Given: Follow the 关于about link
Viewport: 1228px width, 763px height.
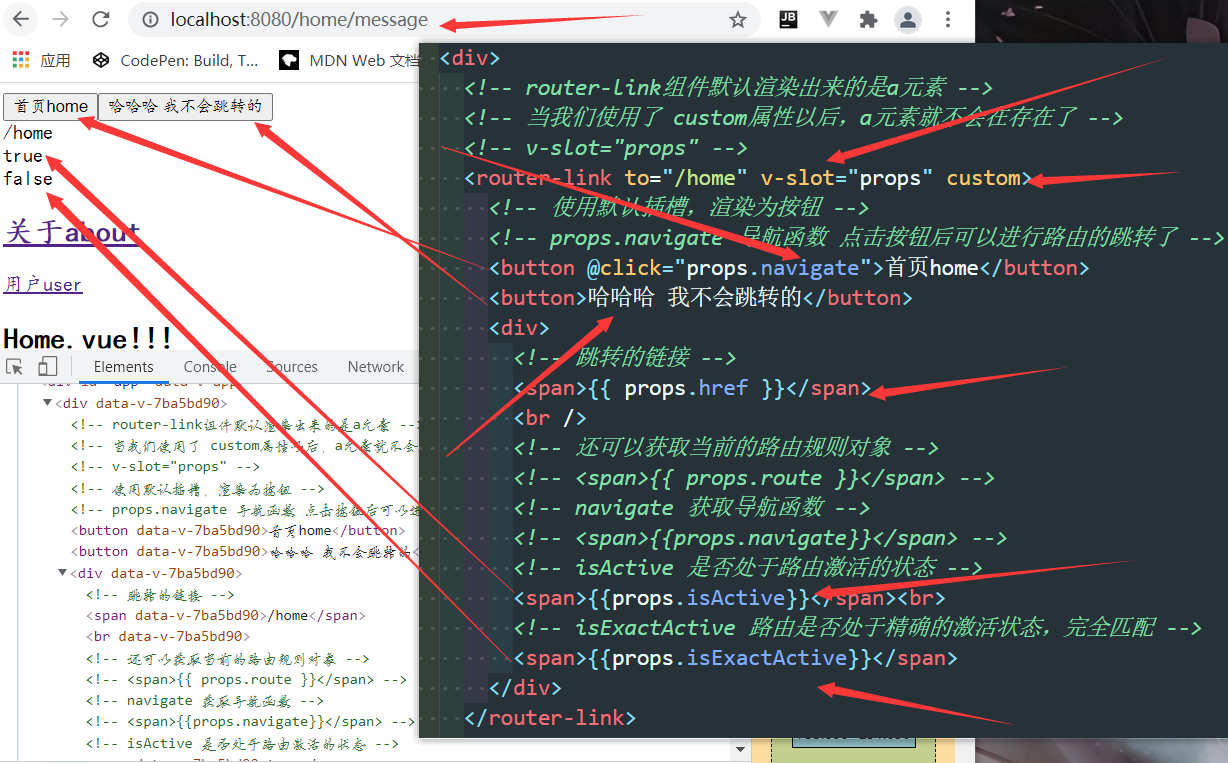Looking at the screenshot, I should pos(71,231).
